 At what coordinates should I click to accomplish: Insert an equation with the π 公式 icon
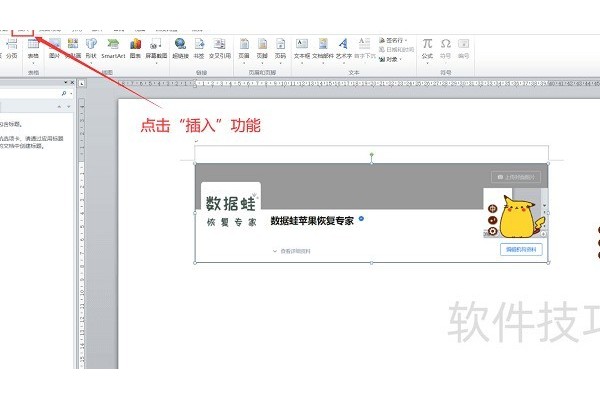point(427,50)
